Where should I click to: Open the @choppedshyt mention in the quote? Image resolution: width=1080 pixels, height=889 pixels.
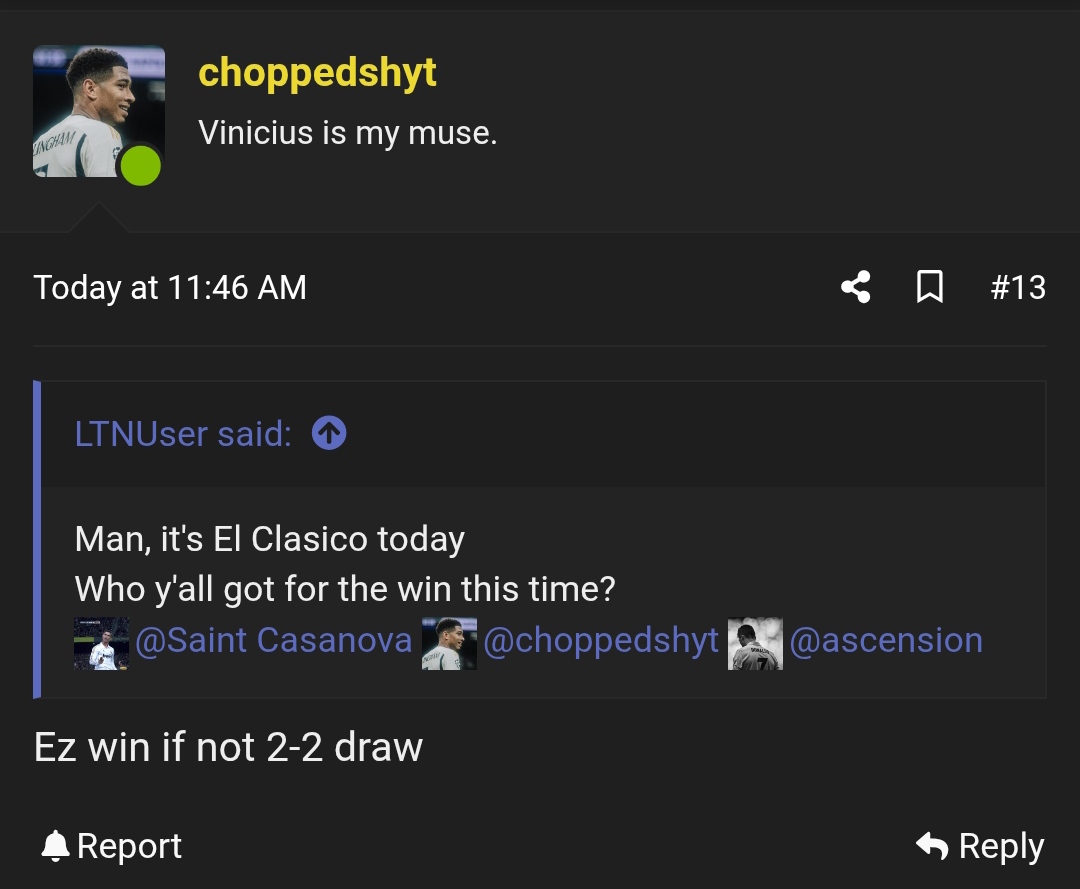pos(600,641)
